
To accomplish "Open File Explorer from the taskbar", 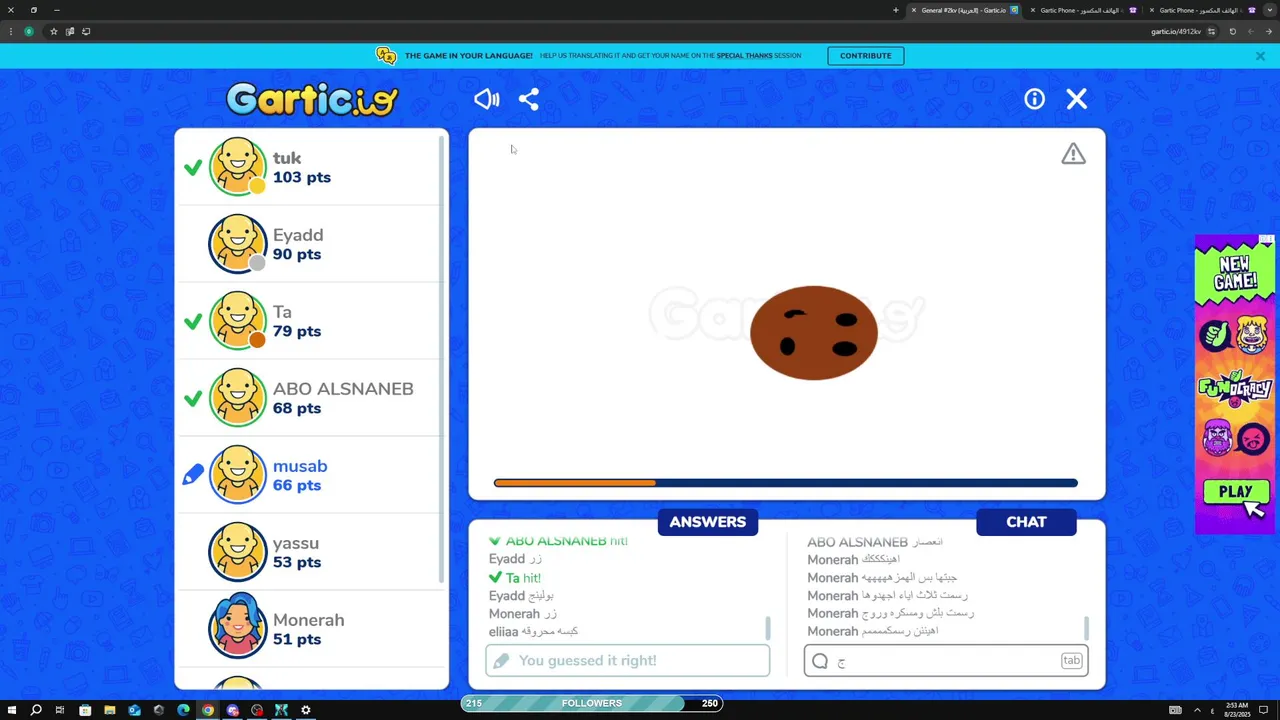I will pyautogui.click(x=109, y=710).
